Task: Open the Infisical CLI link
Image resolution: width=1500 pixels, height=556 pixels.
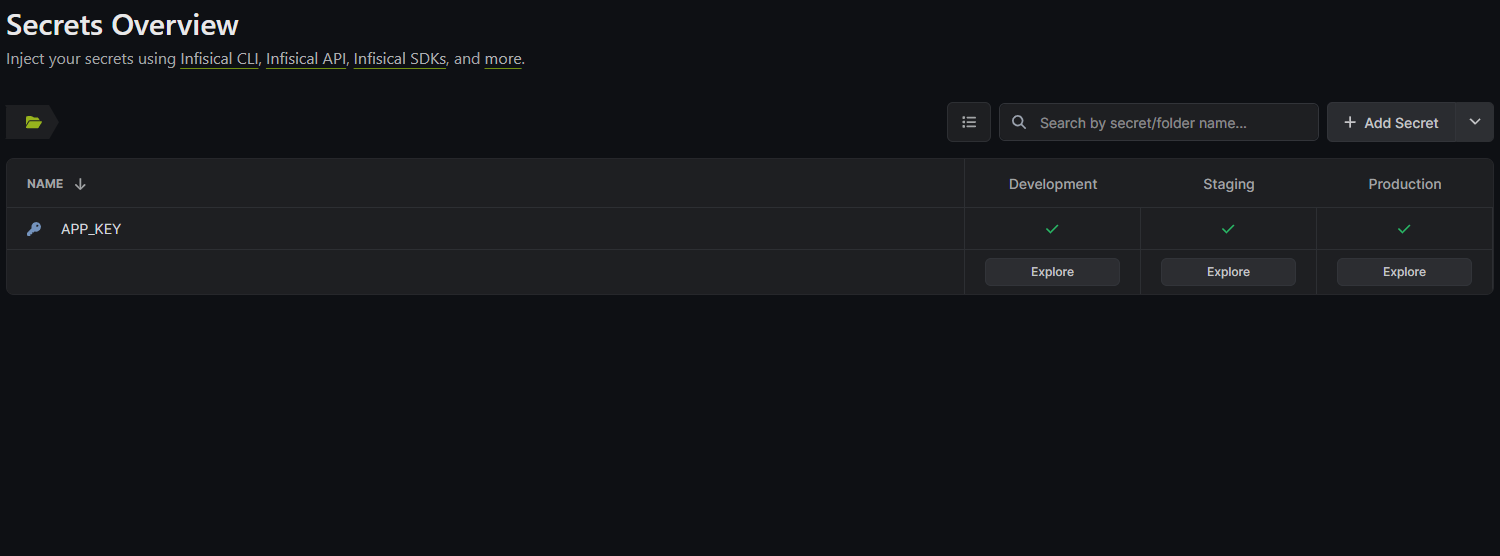Action: point(219,59)
